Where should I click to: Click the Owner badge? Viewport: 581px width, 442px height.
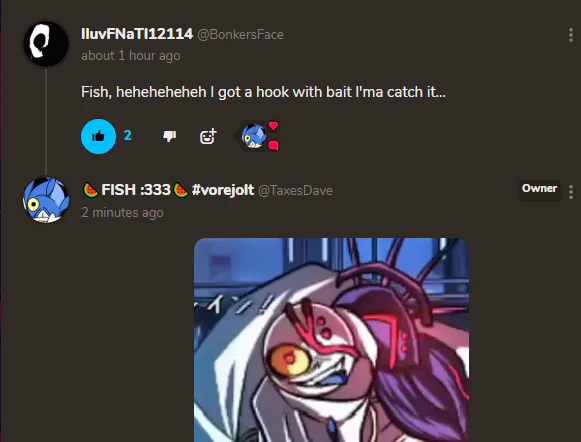[539, 189]
